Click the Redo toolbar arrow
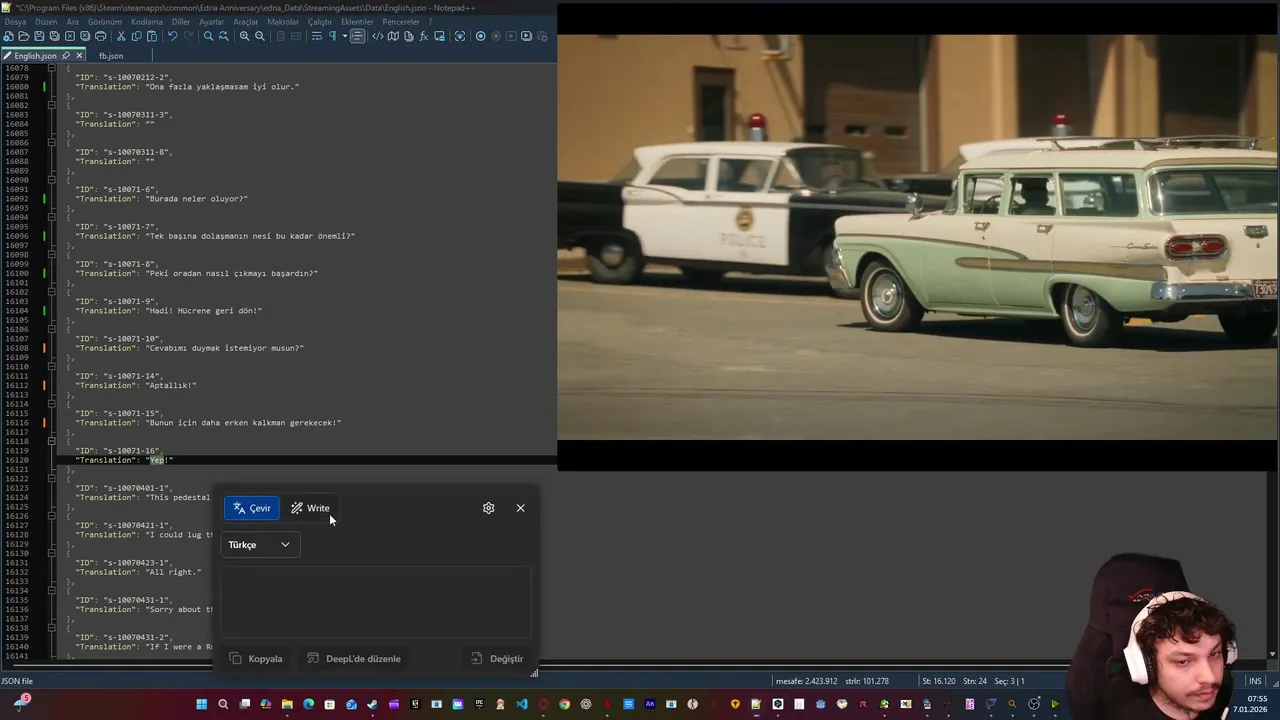This screenshot has height=720, width=1280. point(189,36)
